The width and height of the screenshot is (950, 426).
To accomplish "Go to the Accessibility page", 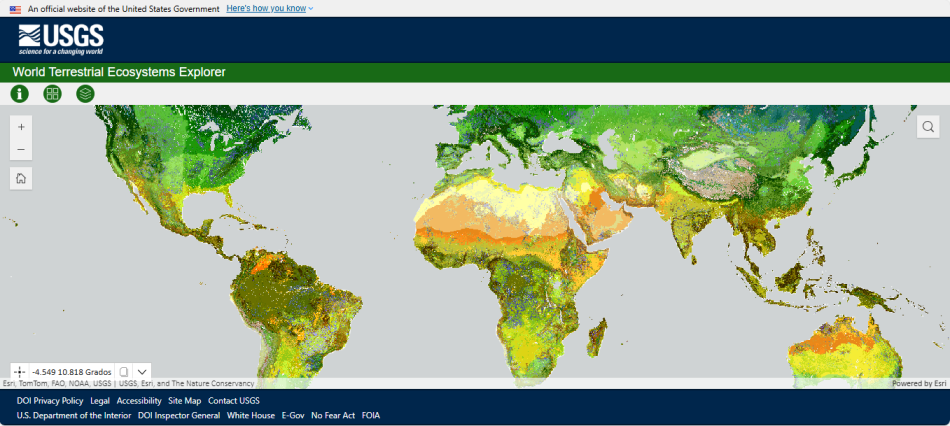I will (139, 400).
